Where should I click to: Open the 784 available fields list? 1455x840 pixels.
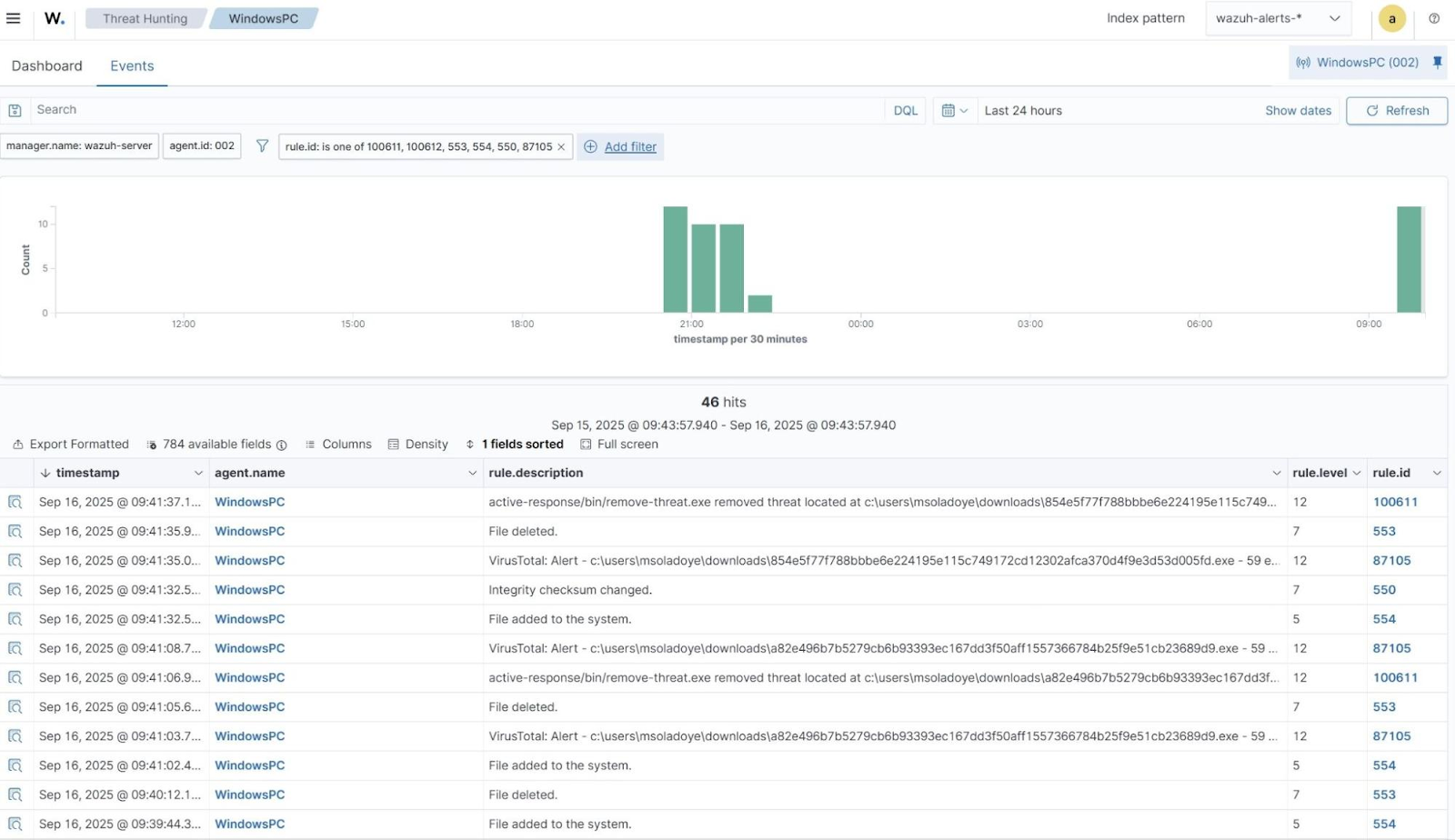[x=209, y=445]
